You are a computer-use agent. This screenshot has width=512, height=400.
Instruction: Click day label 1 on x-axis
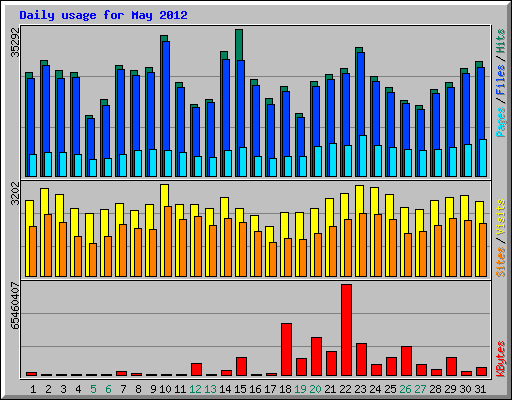point(33,389)
